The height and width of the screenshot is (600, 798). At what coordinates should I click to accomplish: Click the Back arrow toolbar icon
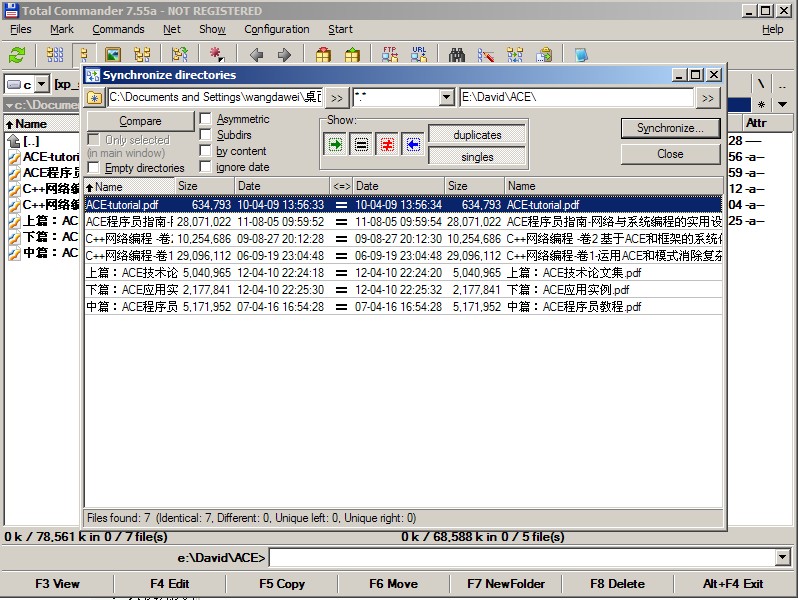pyautogui.click(x=257, y=55)
